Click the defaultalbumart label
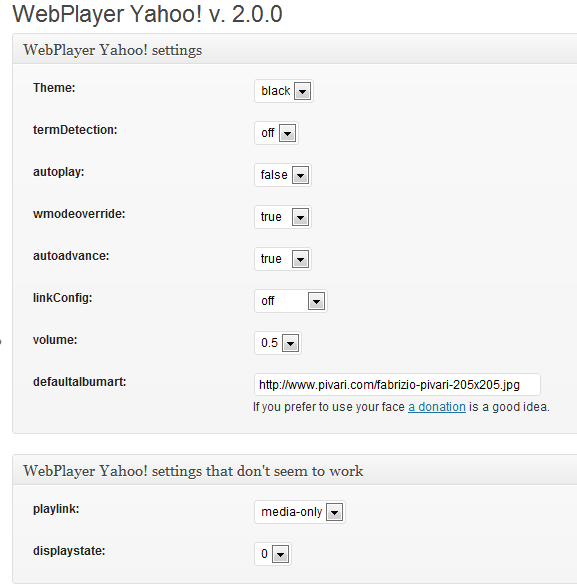 point(79,382)
